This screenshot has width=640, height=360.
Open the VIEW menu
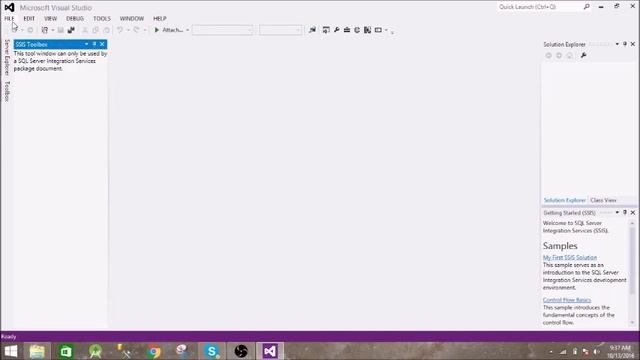(x=51, y=18)
